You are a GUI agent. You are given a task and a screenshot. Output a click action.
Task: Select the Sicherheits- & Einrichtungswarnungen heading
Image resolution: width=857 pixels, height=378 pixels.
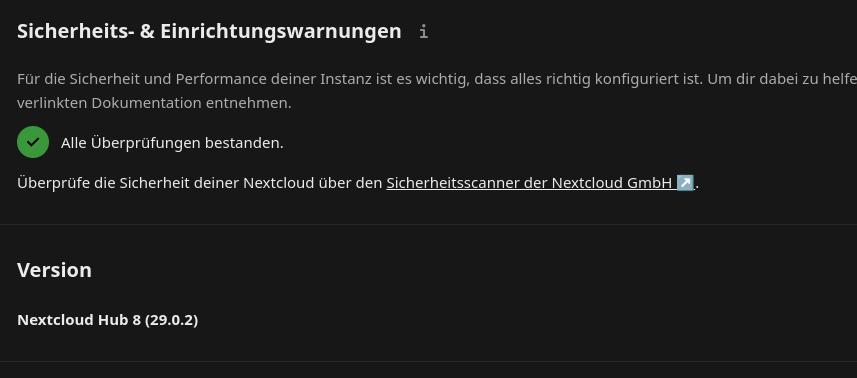209,32
